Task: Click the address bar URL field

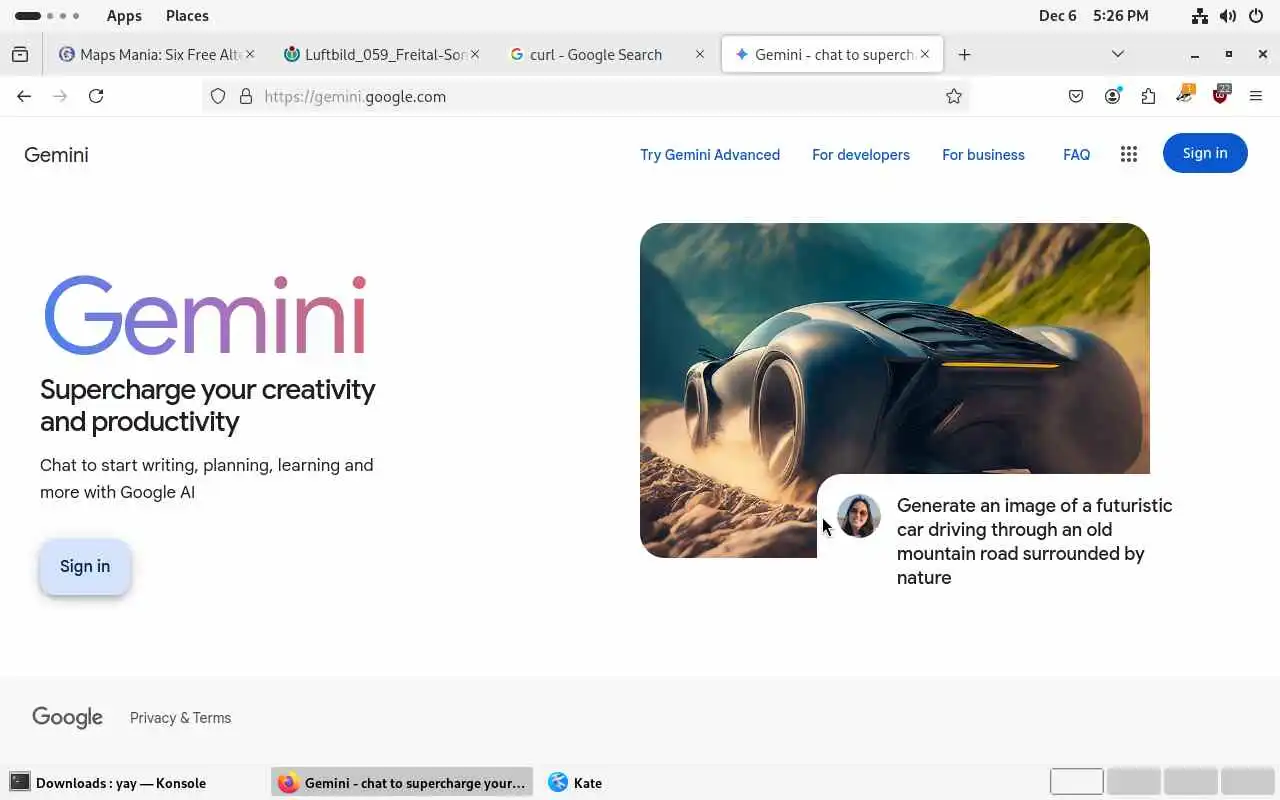Action: 585,97
